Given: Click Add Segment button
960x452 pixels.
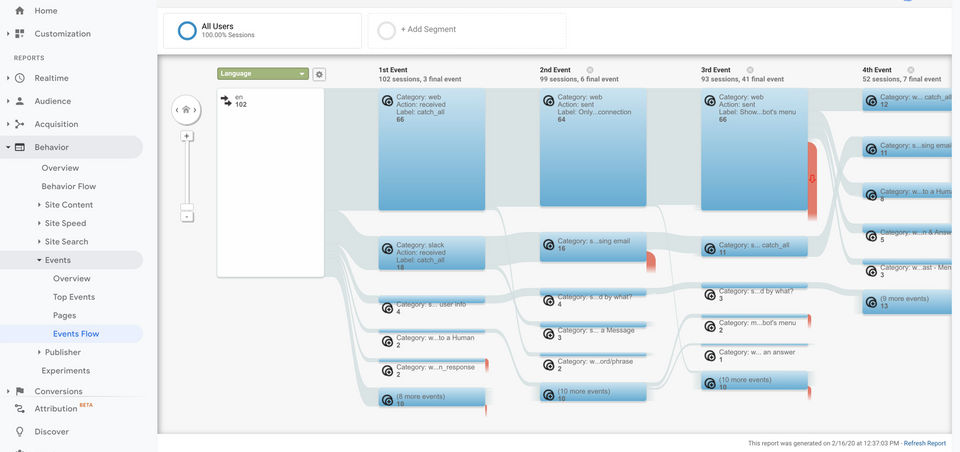Looking at the screenshot, I should tap(467, 30).
